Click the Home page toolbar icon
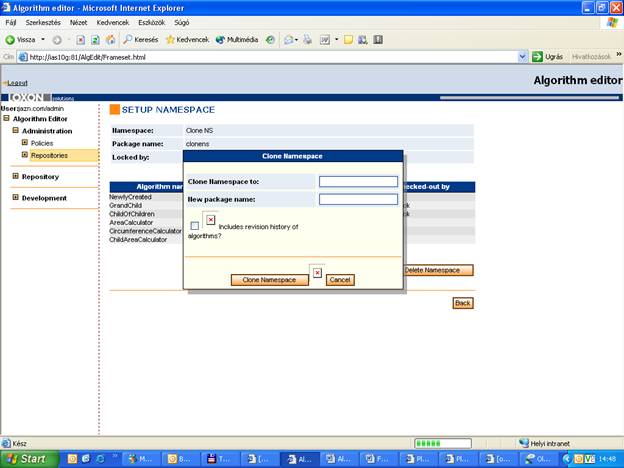This screenshot has width=624, height=468. 110,40
